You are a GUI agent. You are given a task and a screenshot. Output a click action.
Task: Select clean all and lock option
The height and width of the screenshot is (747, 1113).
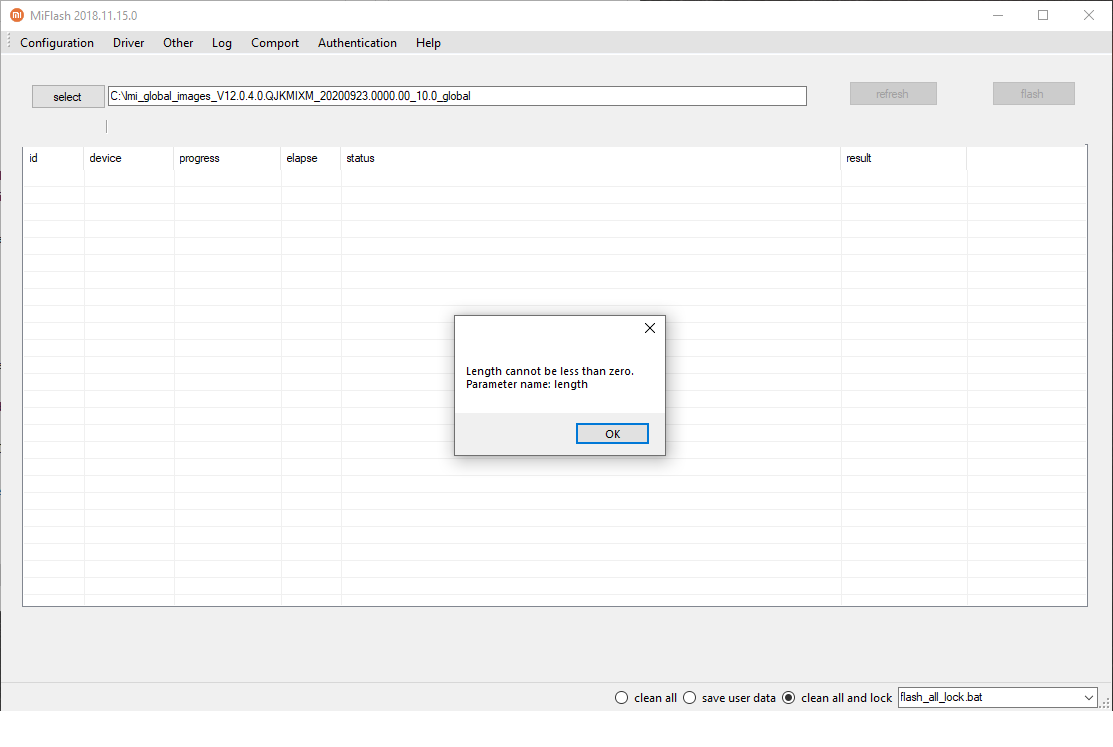tap(789, 698)
